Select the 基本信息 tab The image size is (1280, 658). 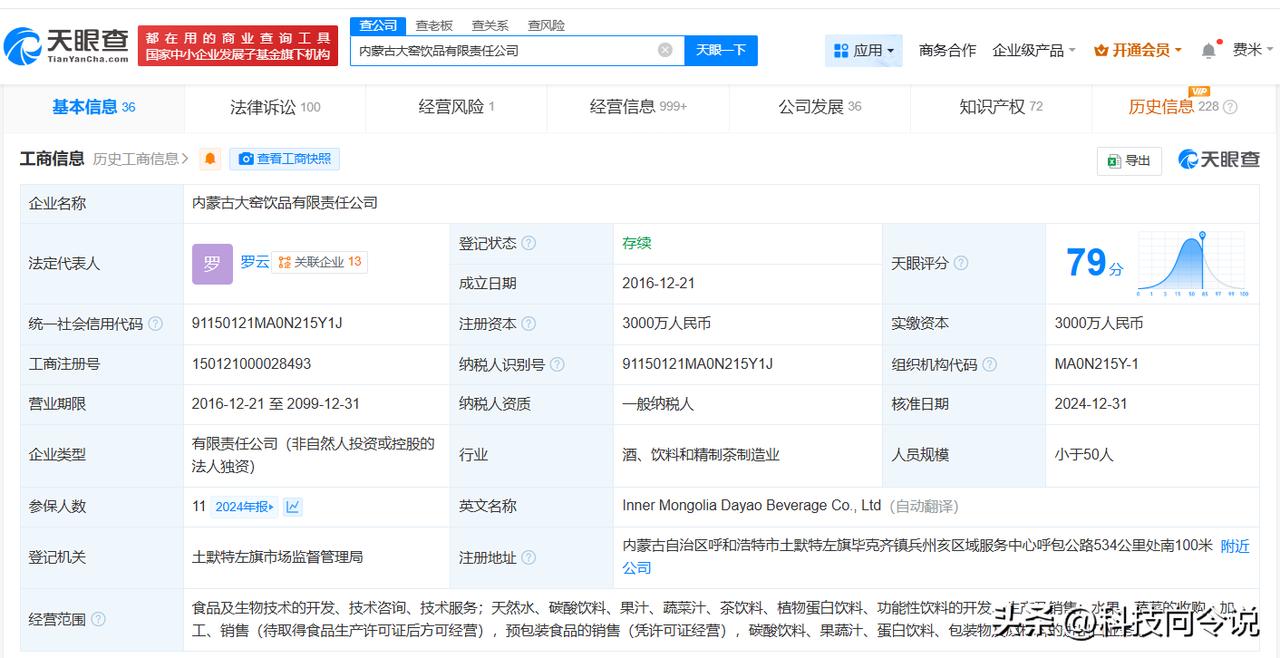click(x=93, y=107)
